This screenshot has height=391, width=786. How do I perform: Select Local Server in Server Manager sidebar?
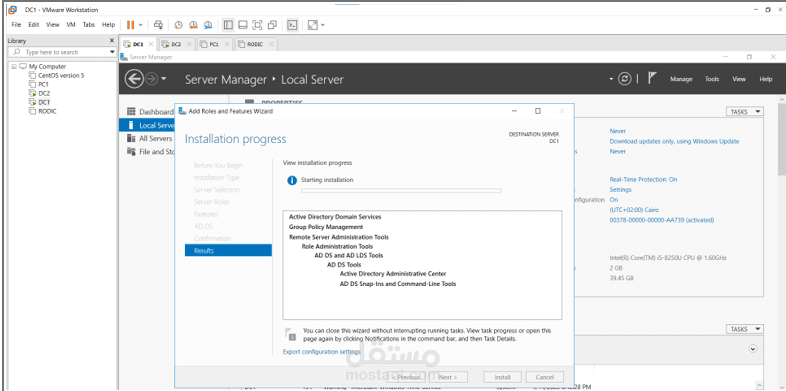pyautogui.click(x=148, y=125)
